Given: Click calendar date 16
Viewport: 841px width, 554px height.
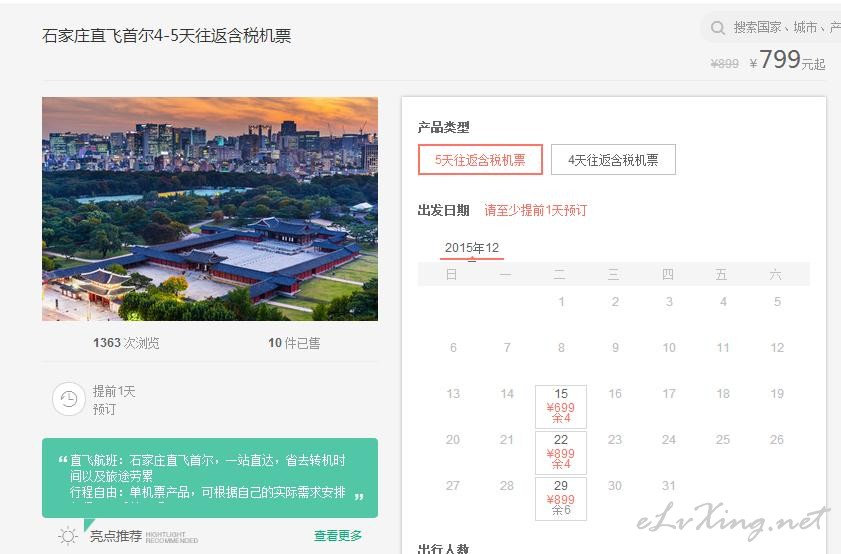Looking at the screenshot, I should pyautogui.click(x=615, y=394).
